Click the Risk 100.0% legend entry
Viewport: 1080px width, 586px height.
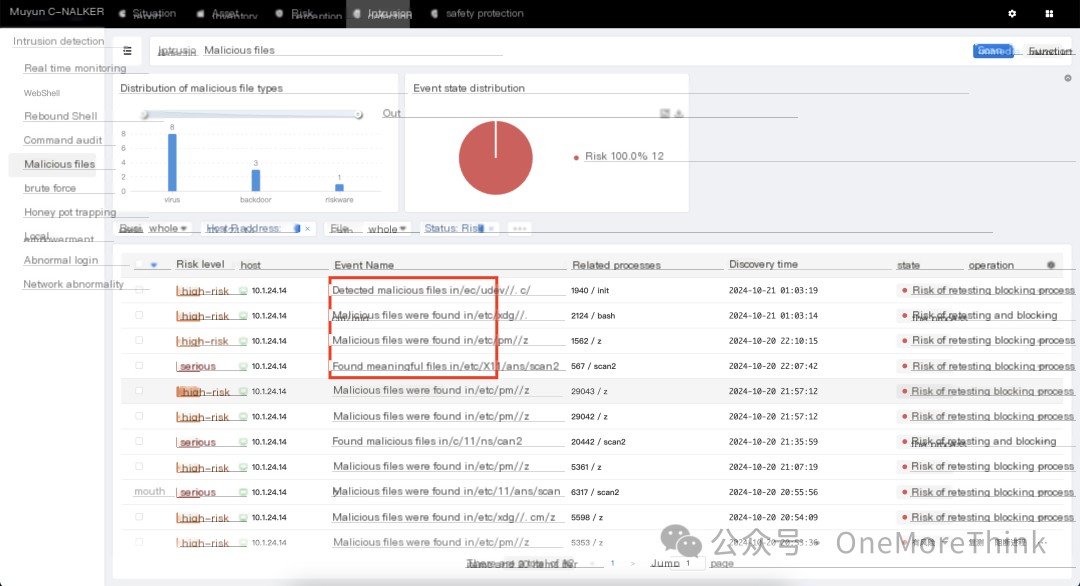[x=619, y=156]
